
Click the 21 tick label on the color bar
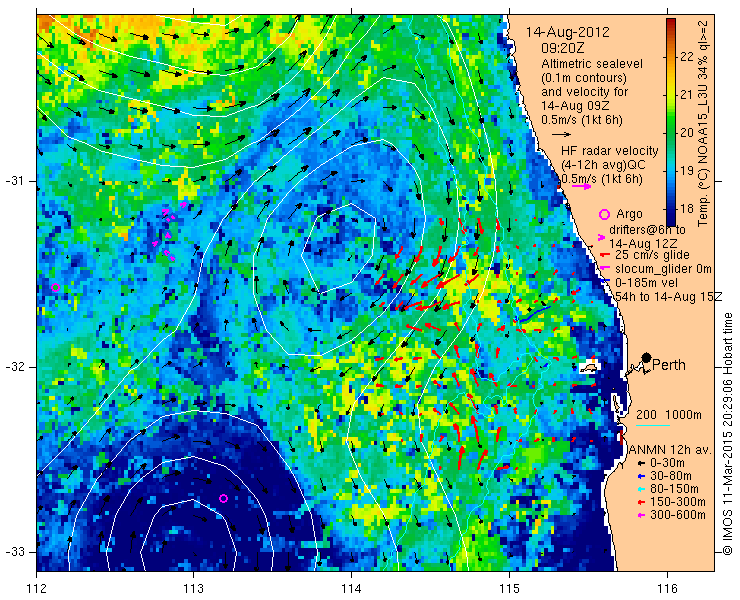(x=687, y=95)
